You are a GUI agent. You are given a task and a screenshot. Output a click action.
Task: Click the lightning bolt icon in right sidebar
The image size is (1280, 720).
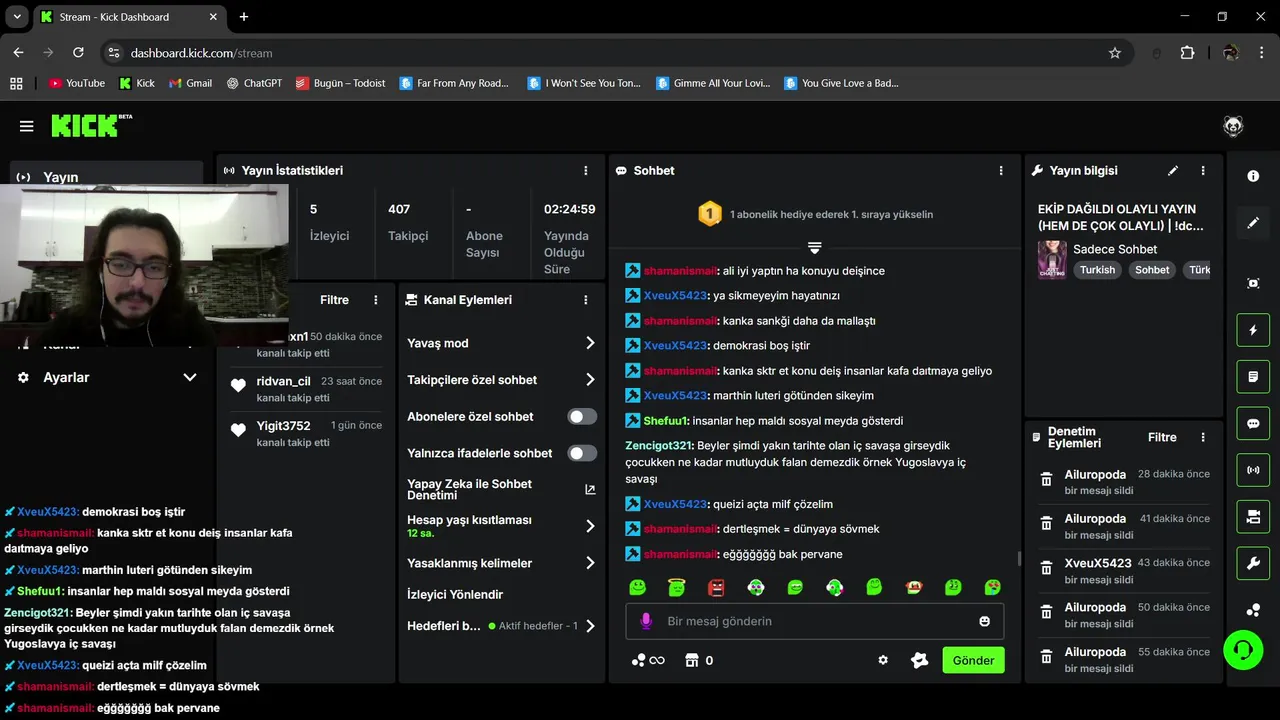[x=1253, y=330]
